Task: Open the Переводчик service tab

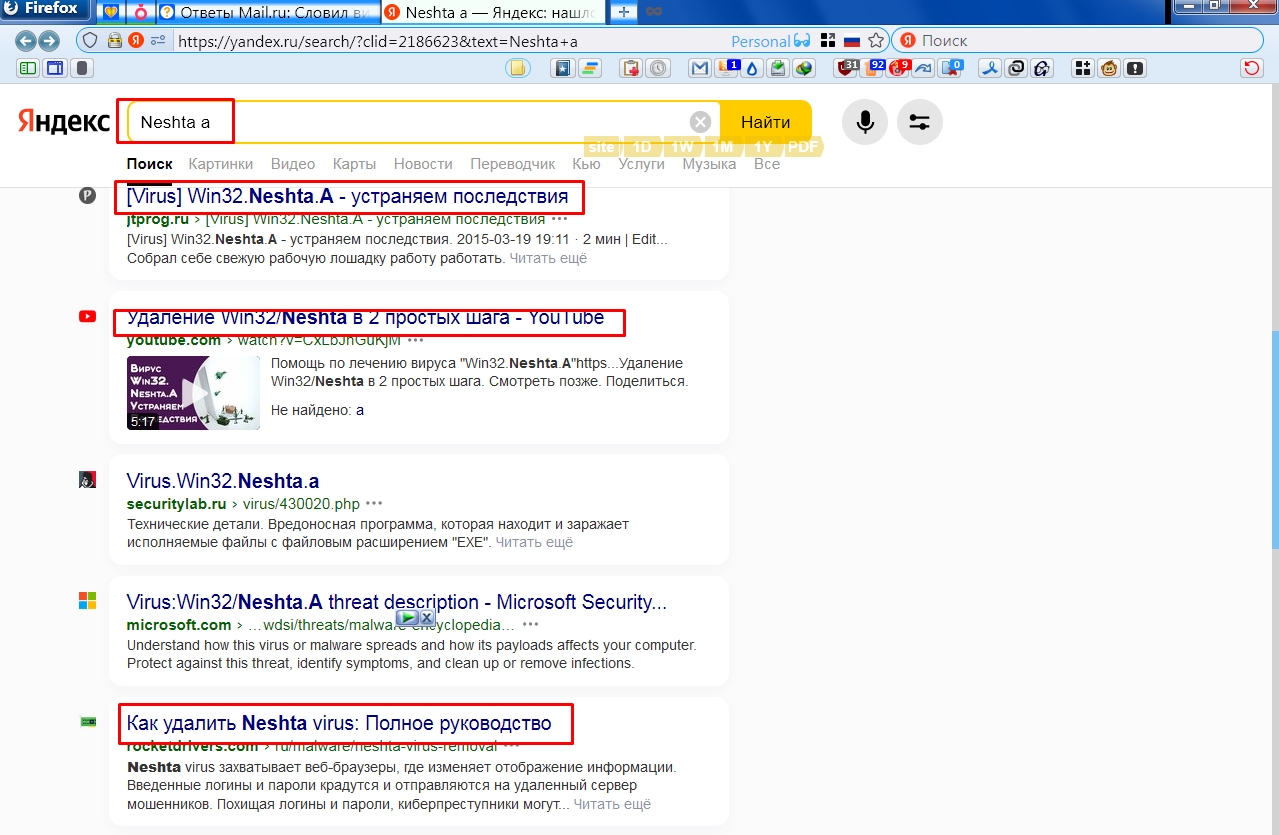Action: tap(512, 164)
